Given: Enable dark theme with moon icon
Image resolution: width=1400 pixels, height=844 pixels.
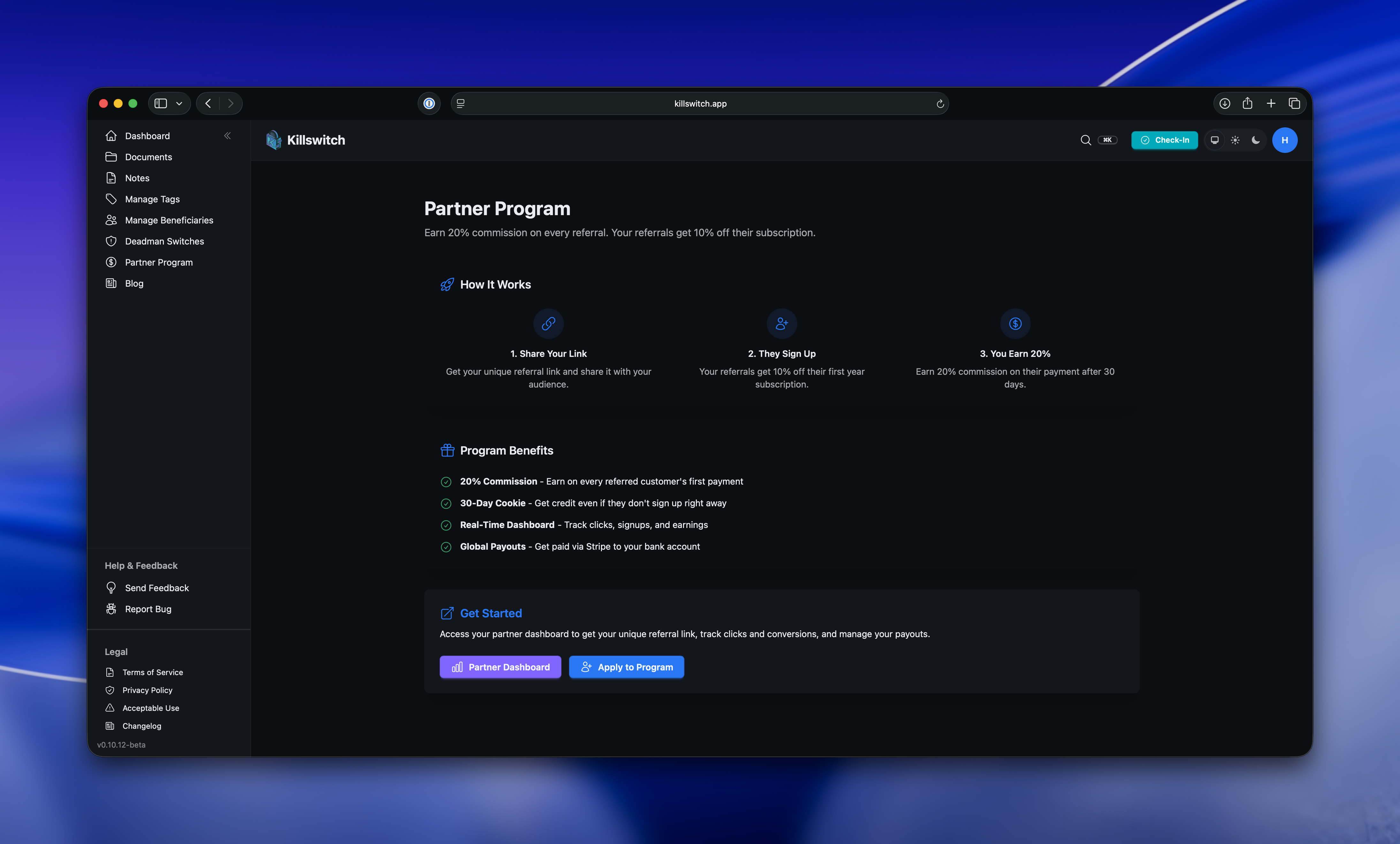Looking at the screenshot, I should click(1256, 140).
